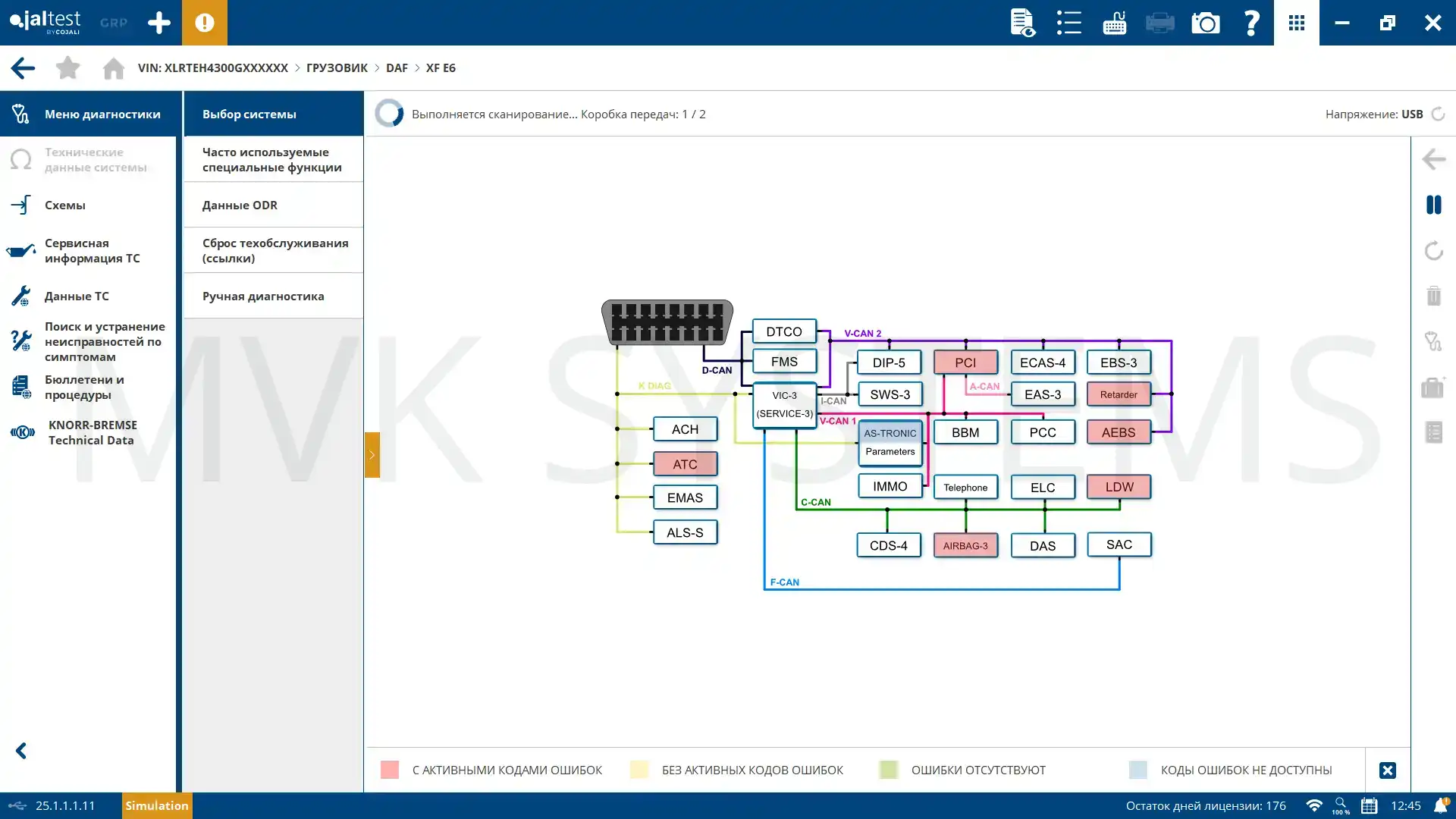1456x819 pixels.
Task: Select the IMMO system block
Action: point(890,486)
